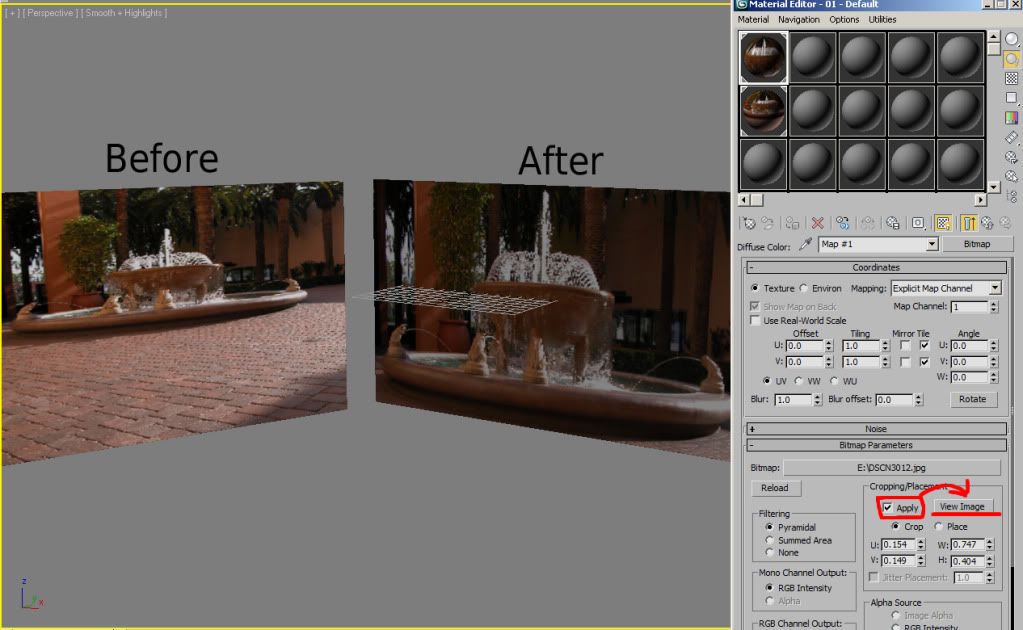Open the Utilities menu
This screenshot has height=630, width=1023.
coord(882,19)
